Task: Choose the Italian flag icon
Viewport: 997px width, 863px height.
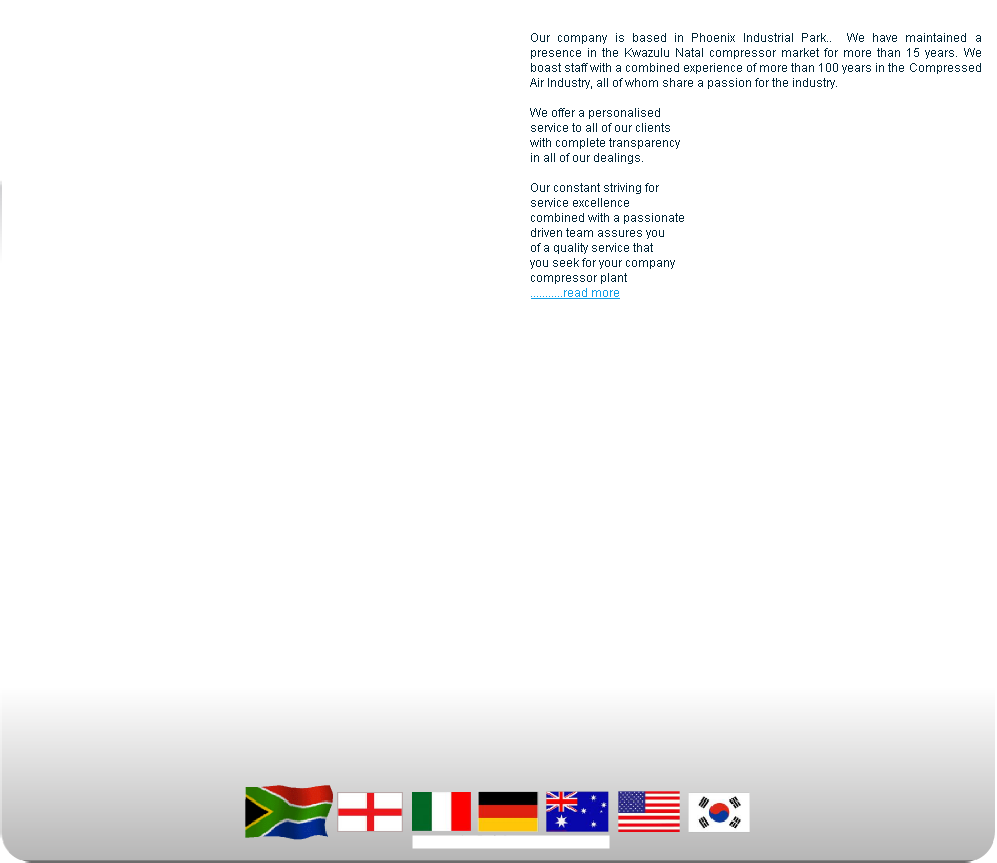Action: tap(441, 811)
